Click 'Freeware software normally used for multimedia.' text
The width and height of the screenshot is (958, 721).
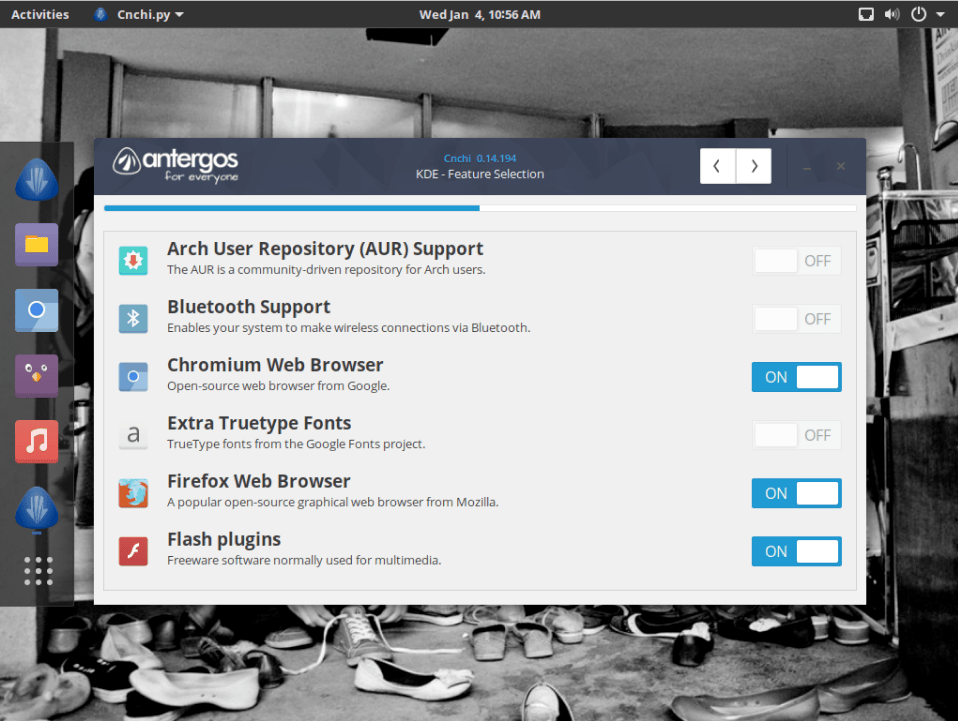(x=304, y=560)
